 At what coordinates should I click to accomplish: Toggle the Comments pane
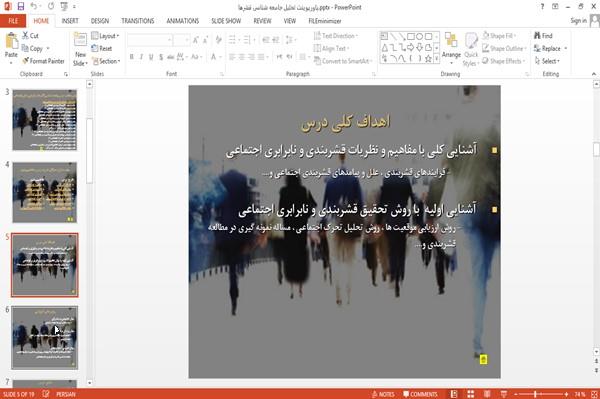tap(420, 394)
